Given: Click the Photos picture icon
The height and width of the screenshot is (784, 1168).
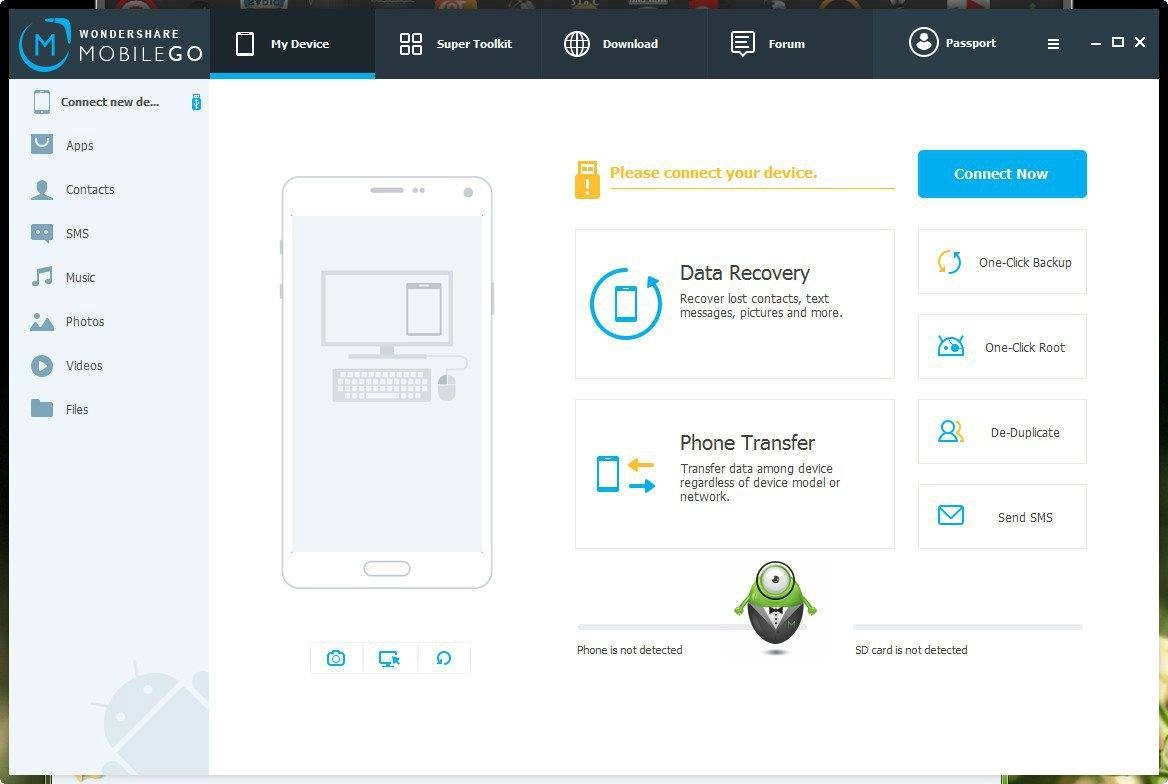Looking at the screenshot, I should (42, 321).
